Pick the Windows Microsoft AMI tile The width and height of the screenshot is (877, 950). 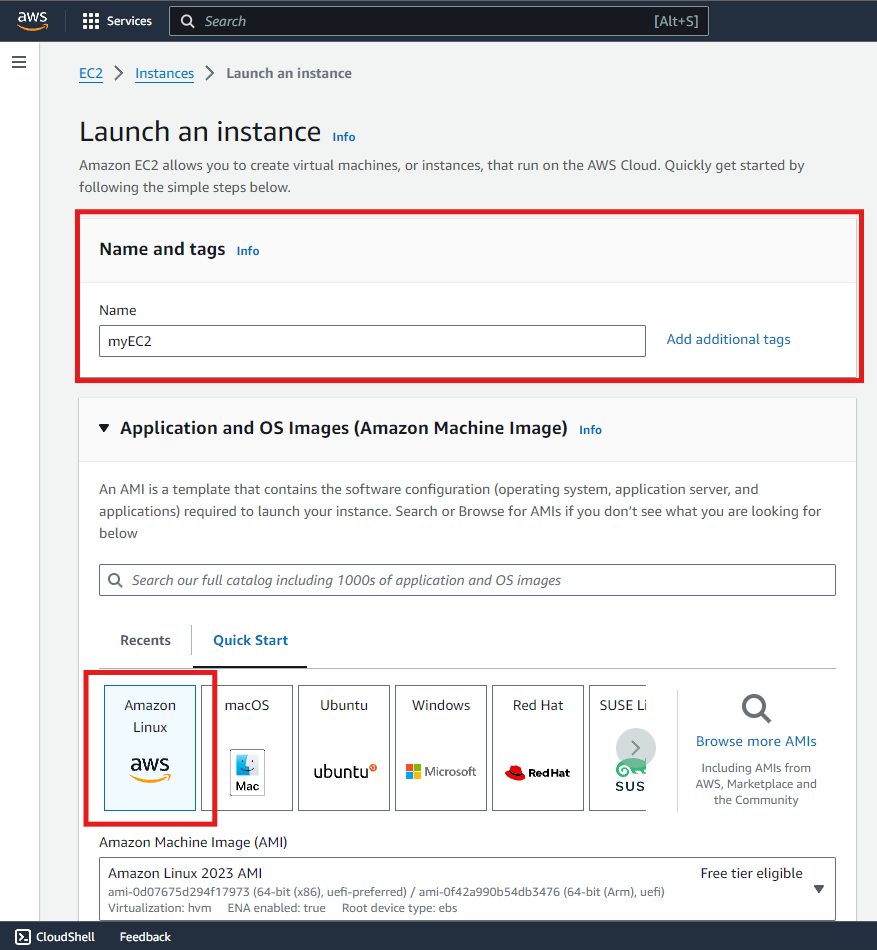point(441,747)
